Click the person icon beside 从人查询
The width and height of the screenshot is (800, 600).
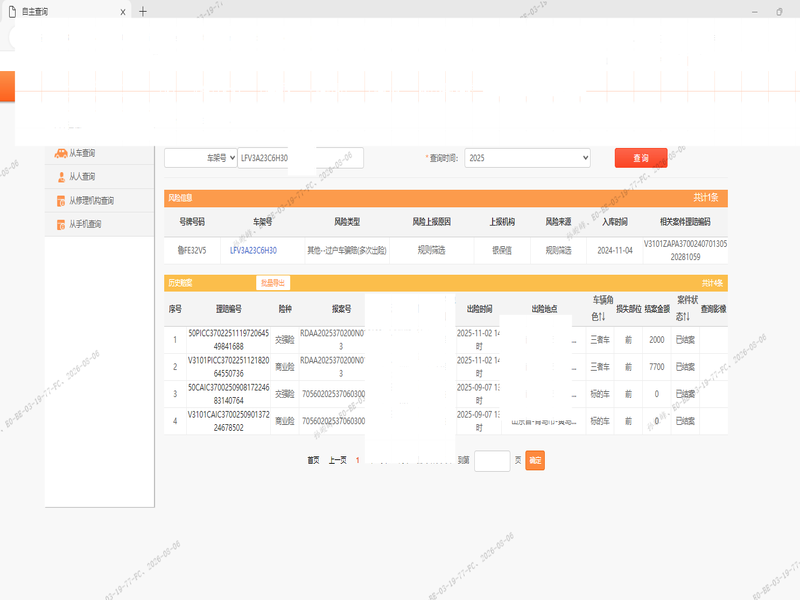point(61,177)
